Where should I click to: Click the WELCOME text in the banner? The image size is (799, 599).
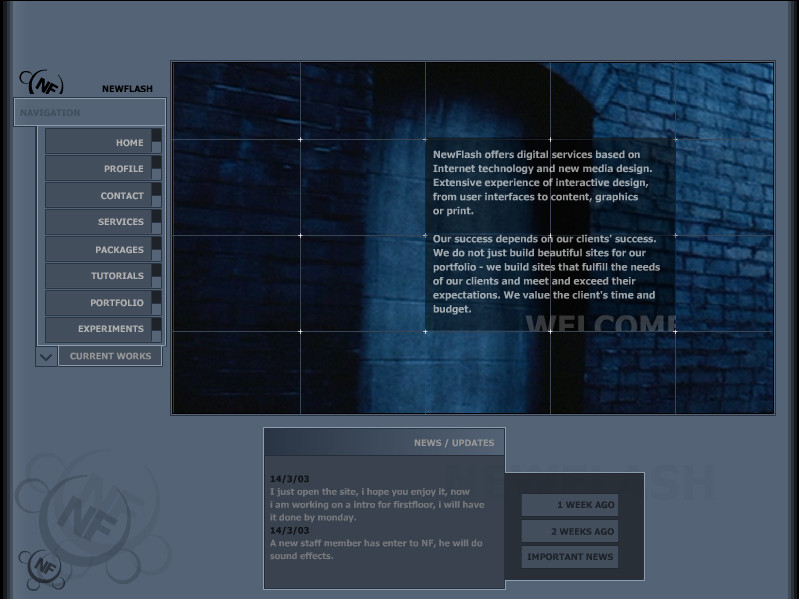(601, 323)
